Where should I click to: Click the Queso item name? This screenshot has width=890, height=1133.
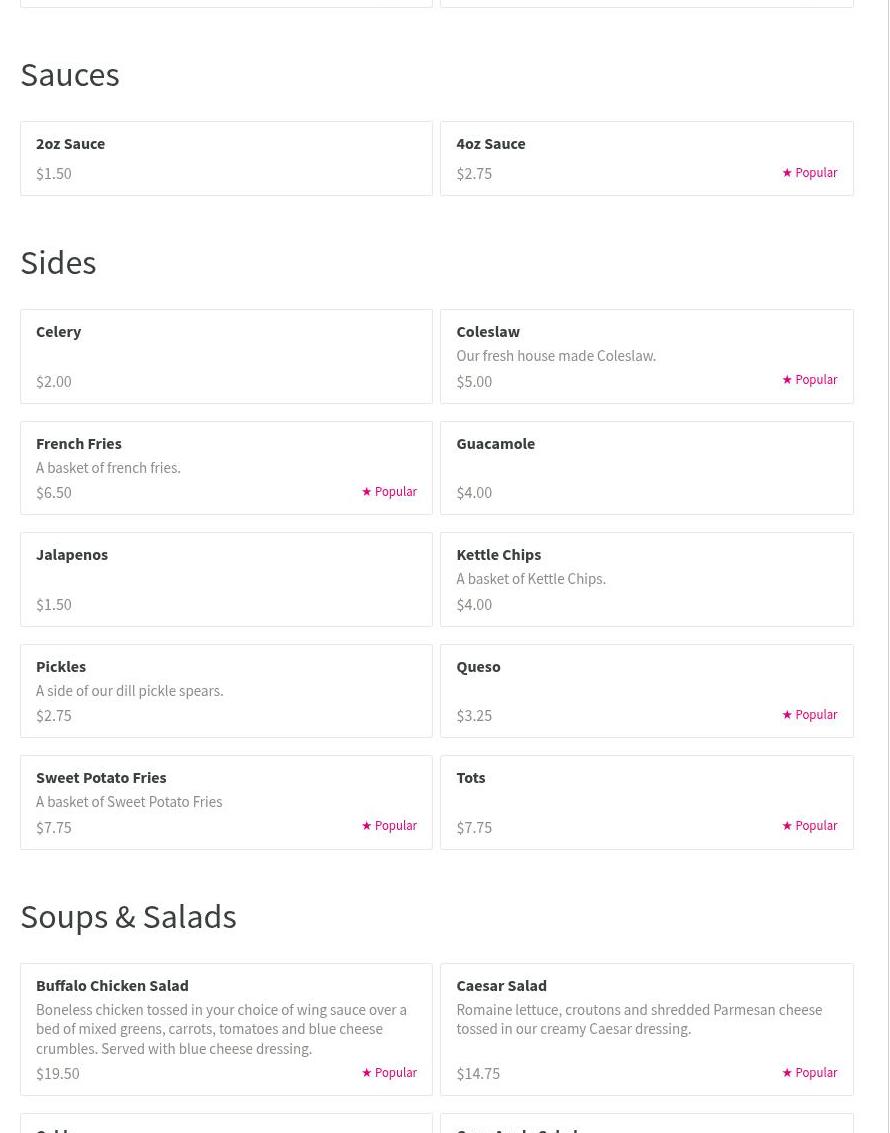(478, 667)
